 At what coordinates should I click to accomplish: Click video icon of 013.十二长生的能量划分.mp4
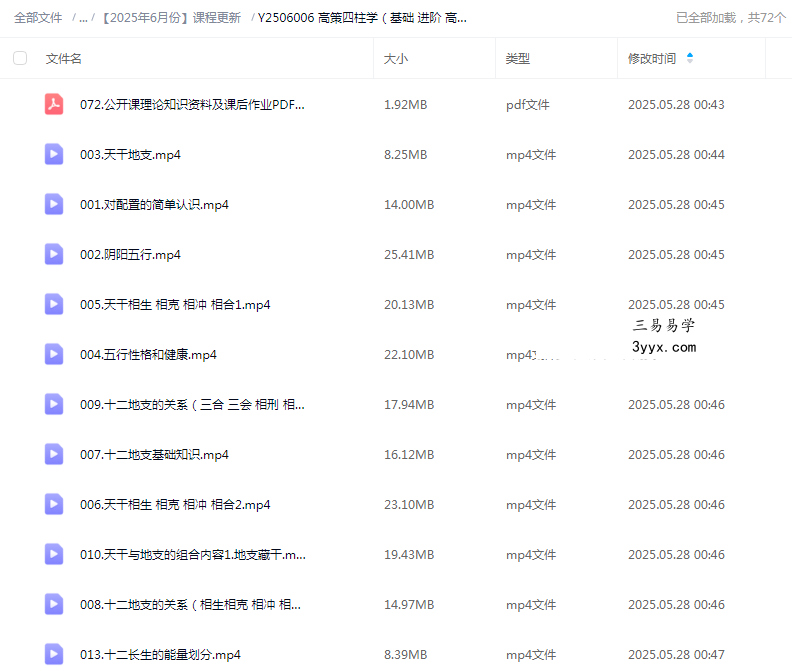54,654
